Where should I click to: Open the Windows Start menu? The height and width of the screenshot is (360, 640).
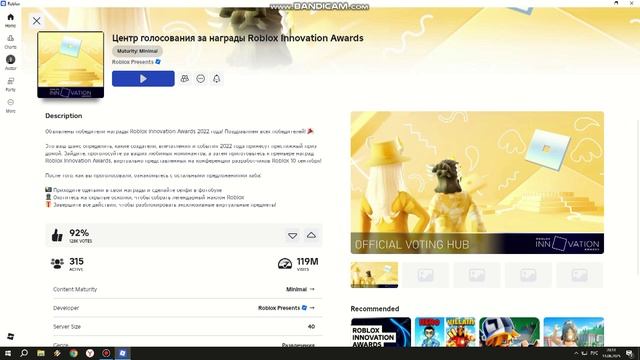[7, 353]
